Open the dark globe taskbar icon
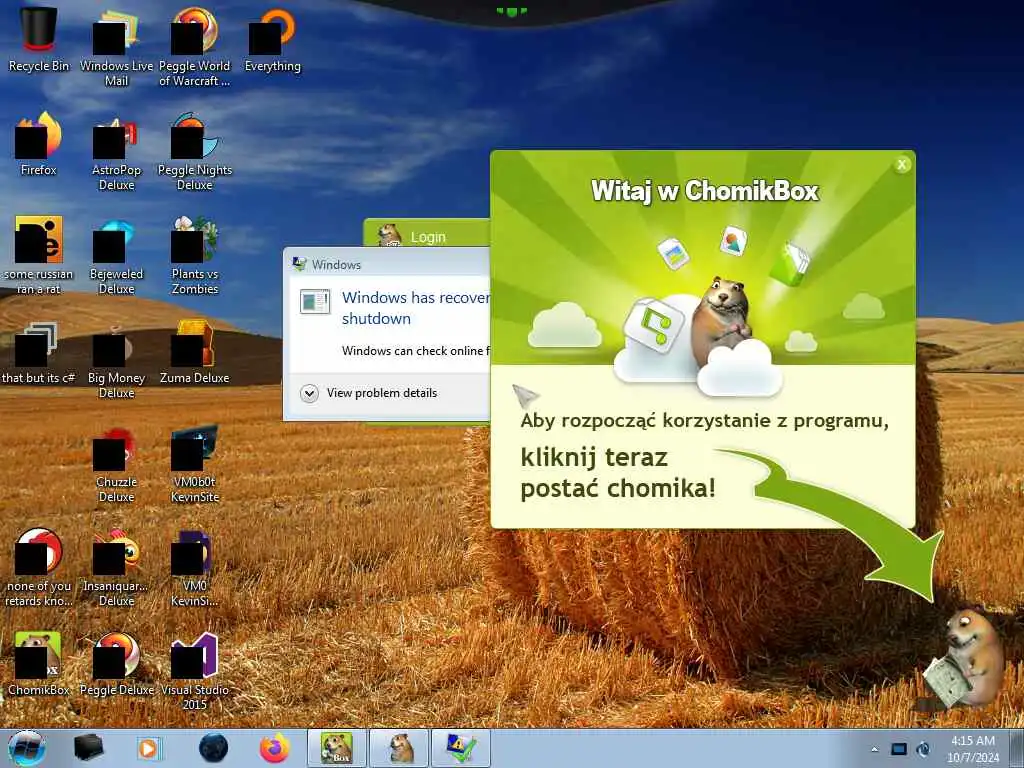Image resolution: width=1024 pixels, height=768 pixels. pos(213,748)
